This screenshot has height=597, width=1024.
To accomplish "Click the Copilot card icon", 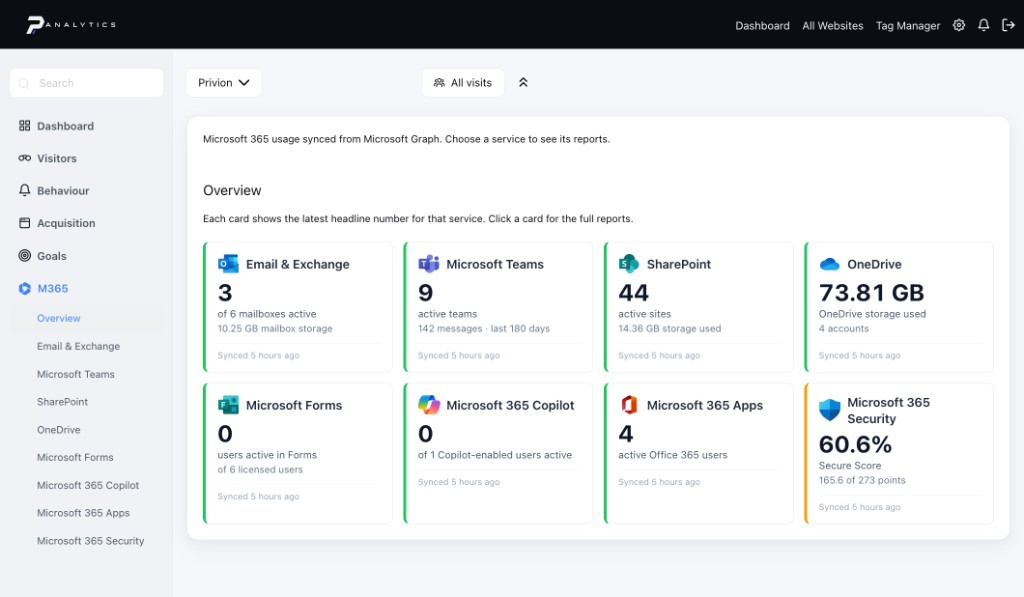I will click(x=428, y=405).
